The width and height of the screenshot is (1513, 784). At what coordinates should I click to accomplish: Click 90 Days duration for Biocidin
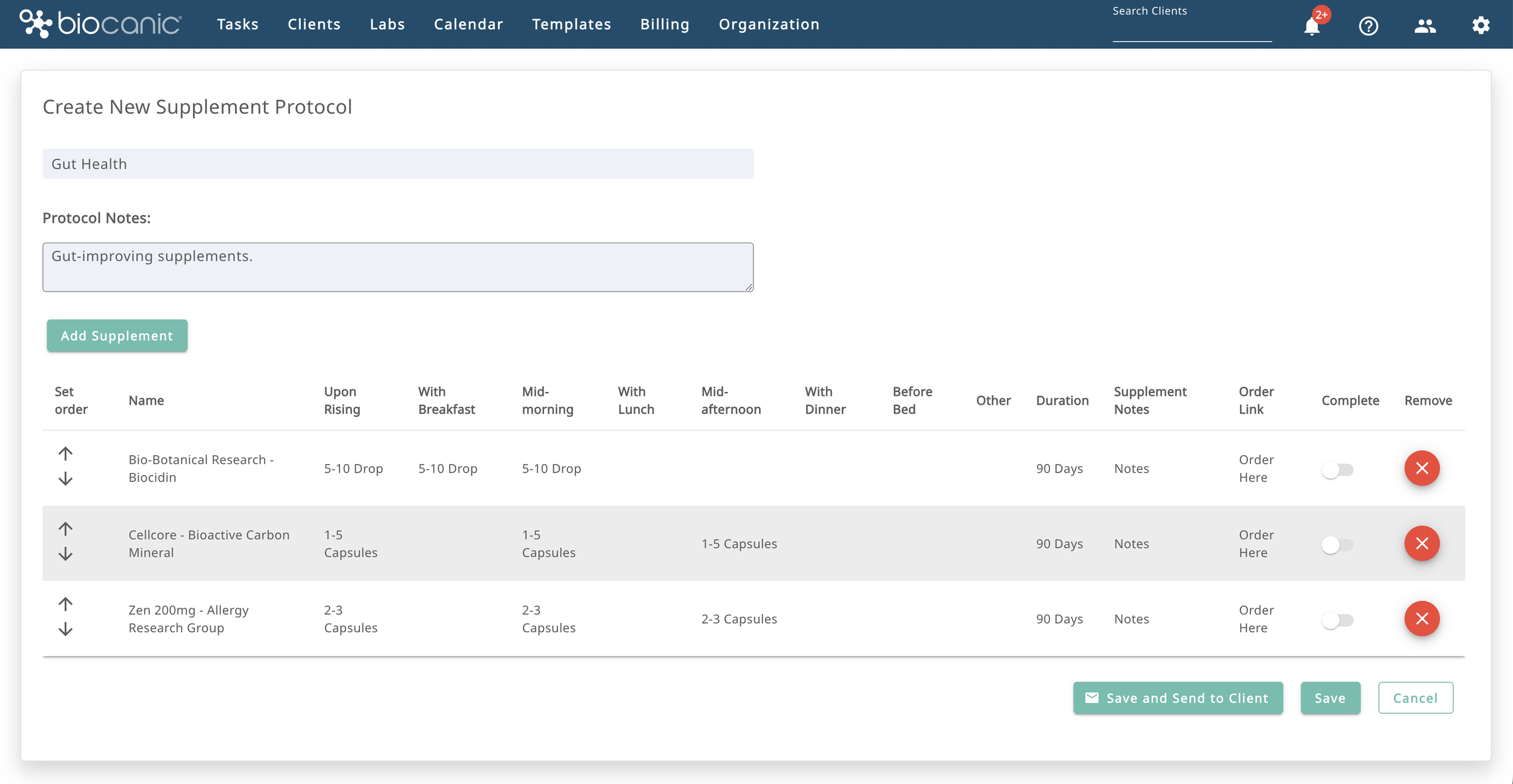pyautogui.click(x=1059, y=468)
